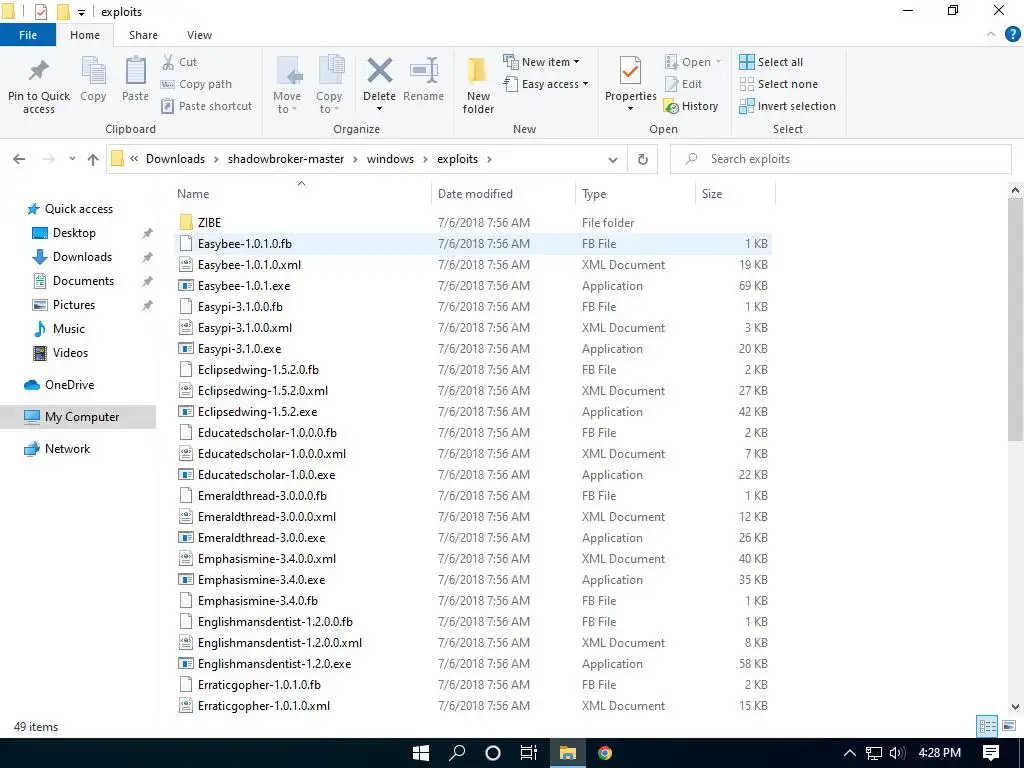Viewport: 1024px width, 768px height.
Task: Open New item dropdown
Action: pos(541,62)
